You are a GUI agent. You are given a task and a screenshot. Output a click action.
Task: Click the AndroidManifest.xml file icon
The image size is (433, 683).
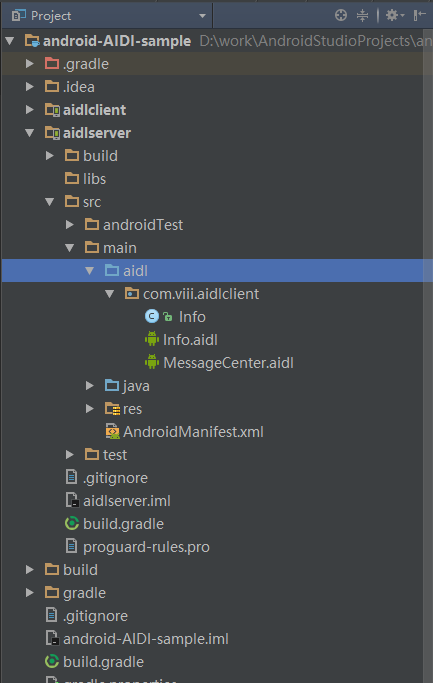112,432
